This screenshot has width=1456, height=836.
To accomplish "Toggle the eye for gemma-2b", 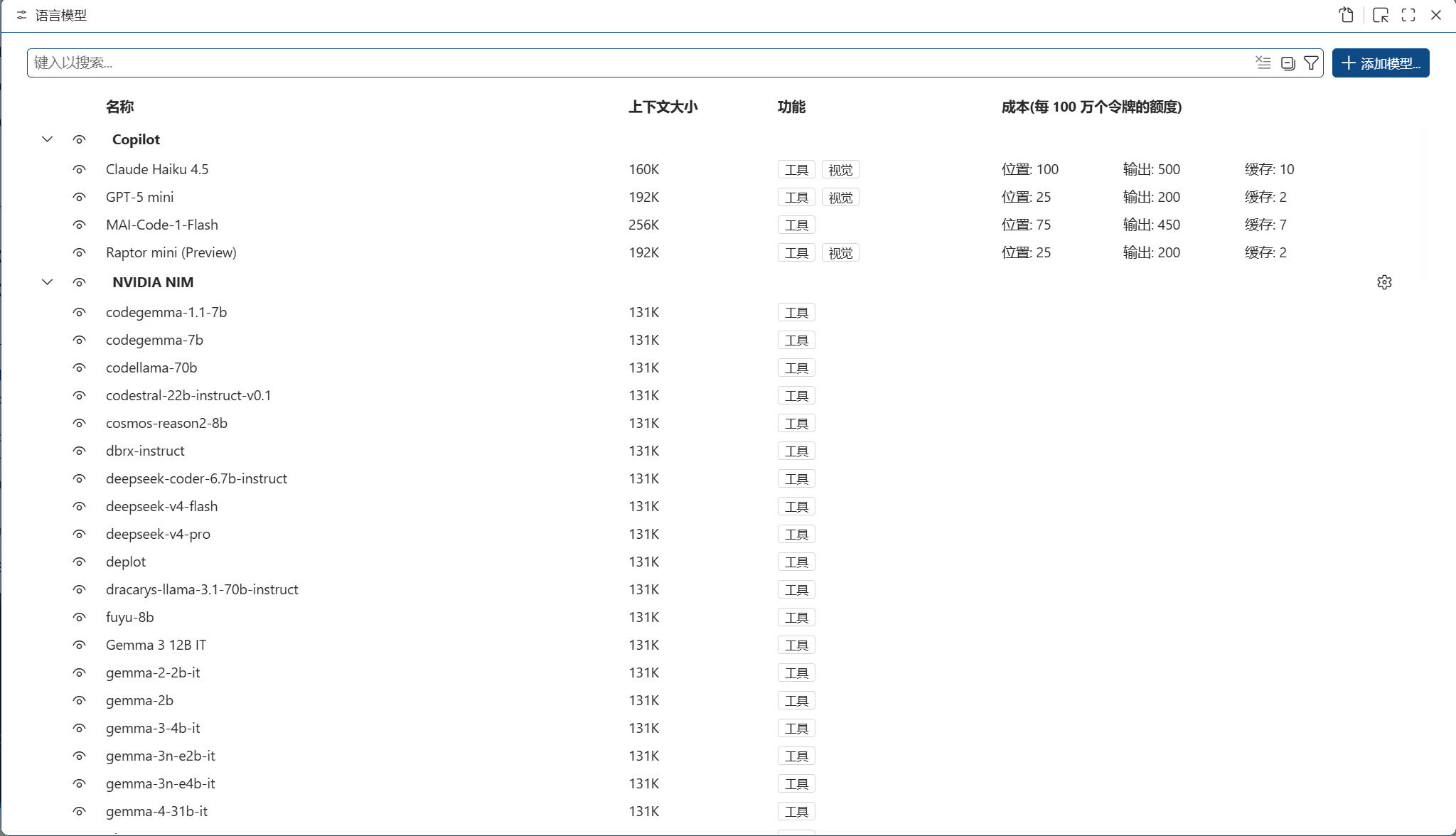I will click(x=79, y=700).
